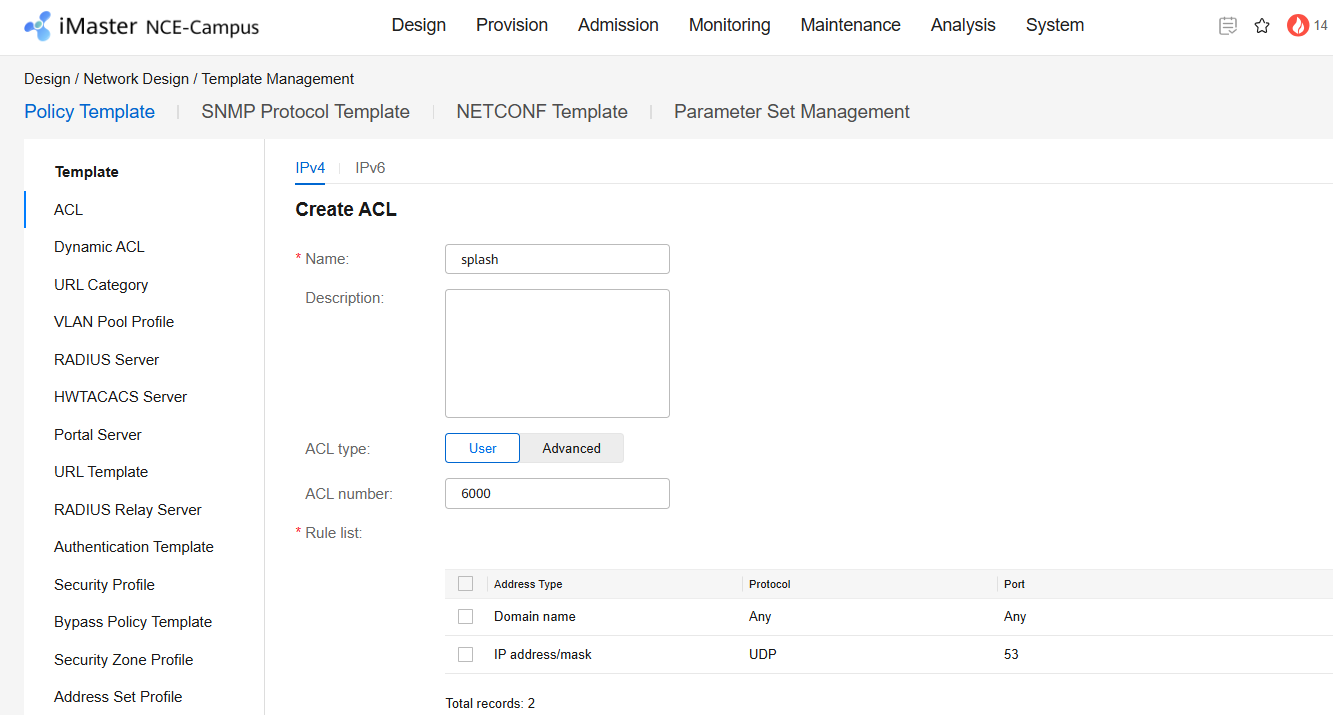Image resolution: width=1333 pixels, height=715 pixels.
Task: Open the Monitoring top menu
Action: pyautogui.click(x=729, y=25)
